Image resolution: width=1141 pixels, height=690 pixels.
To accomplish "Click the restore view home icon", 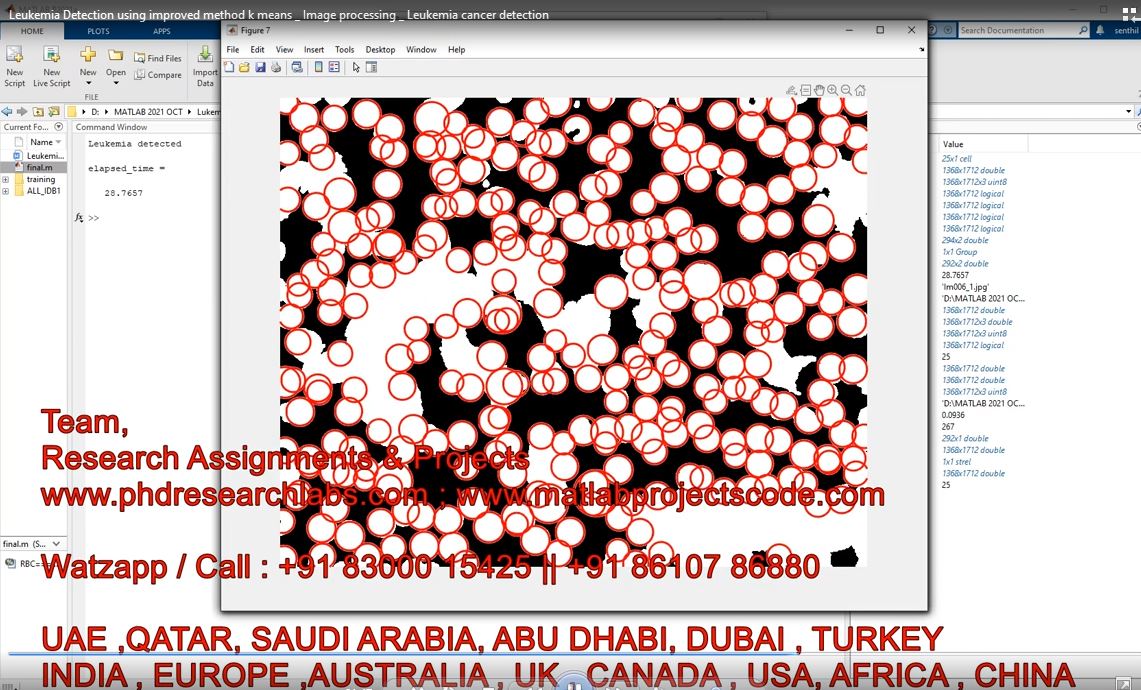I will click(x=860, y=90).
